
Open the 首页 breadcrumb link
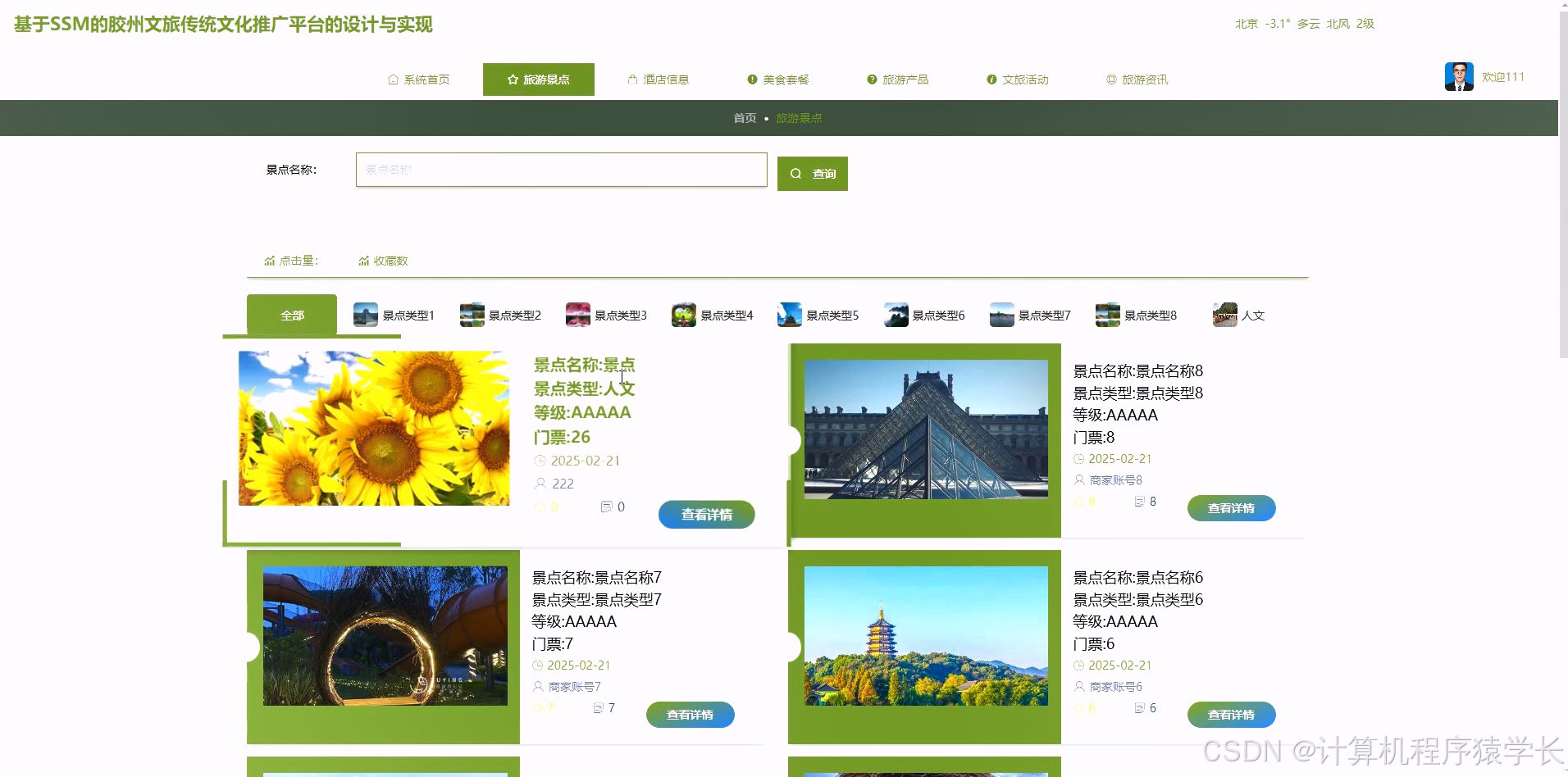(744, 118)
